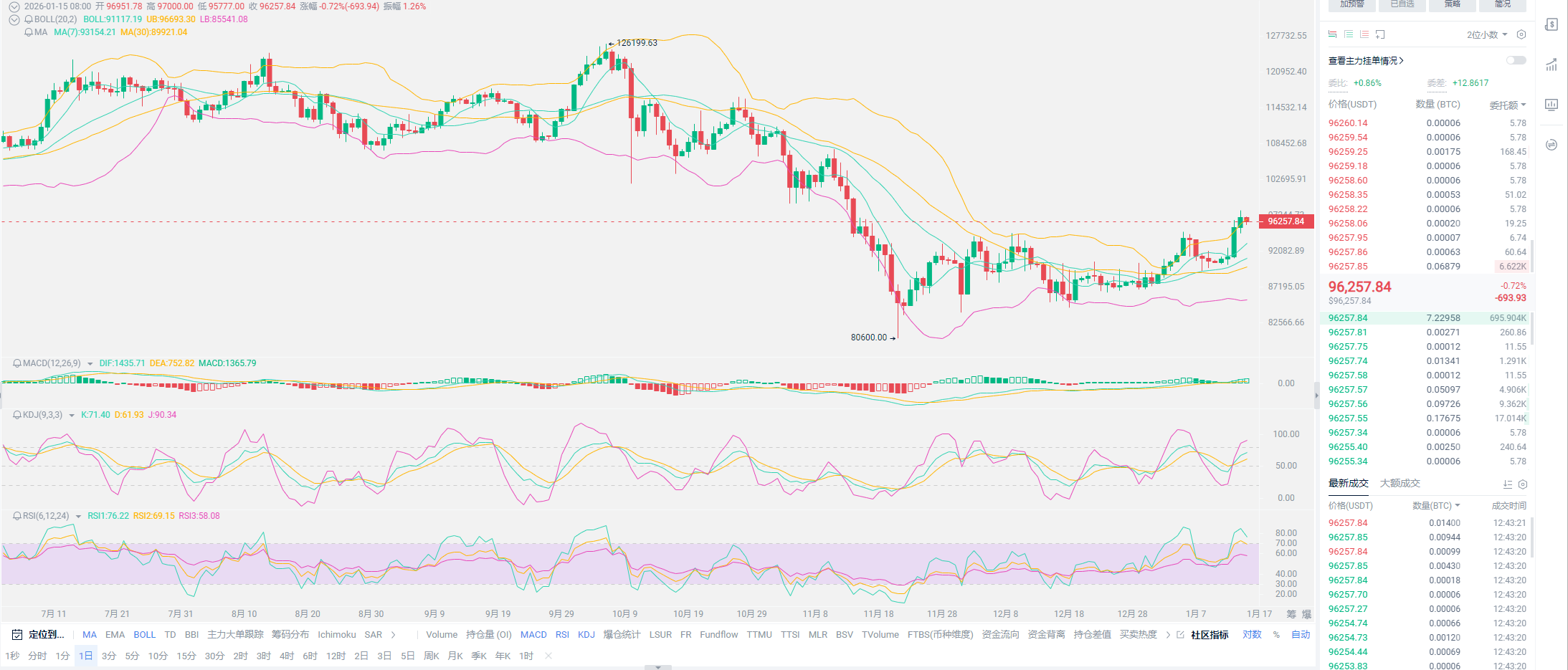The height and width of the screenshot is (670, 1568).
Task: Show sell orders only view icon
Action: coord(1364,34)
